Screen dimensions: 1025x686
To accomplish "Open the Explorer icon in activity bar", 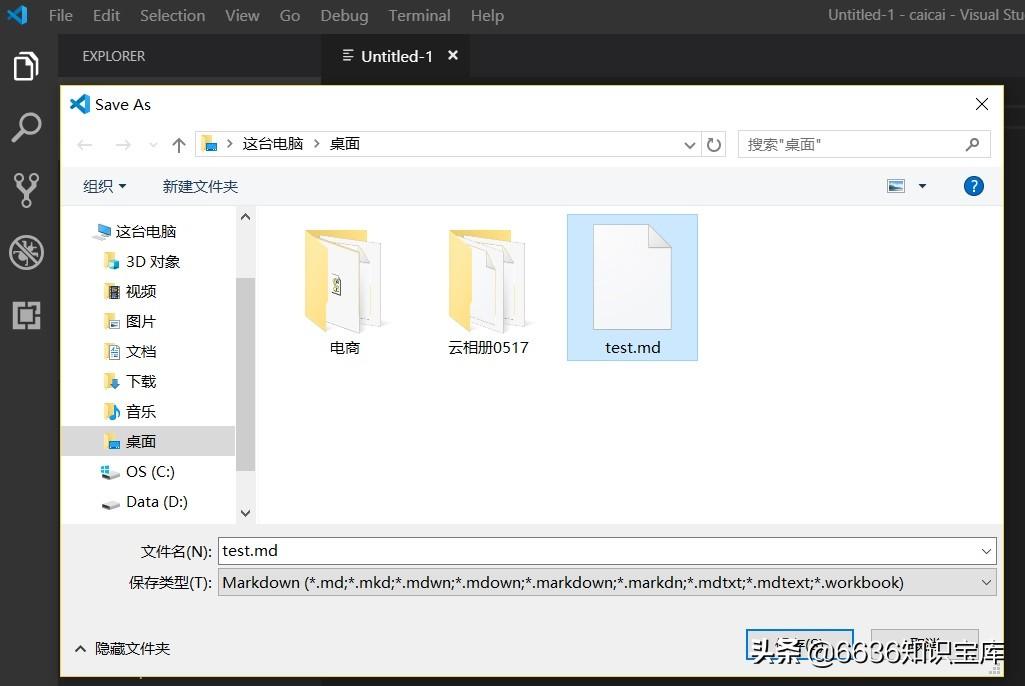I will [26, 66].
